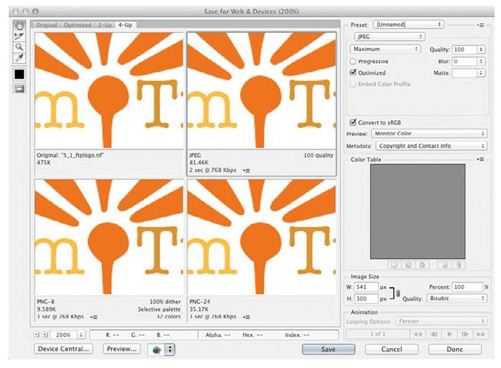Screen dimensions: 501x368
Task: Enable the Progressive checkbox
Action: pyautogui.click(x=353, y=62)
